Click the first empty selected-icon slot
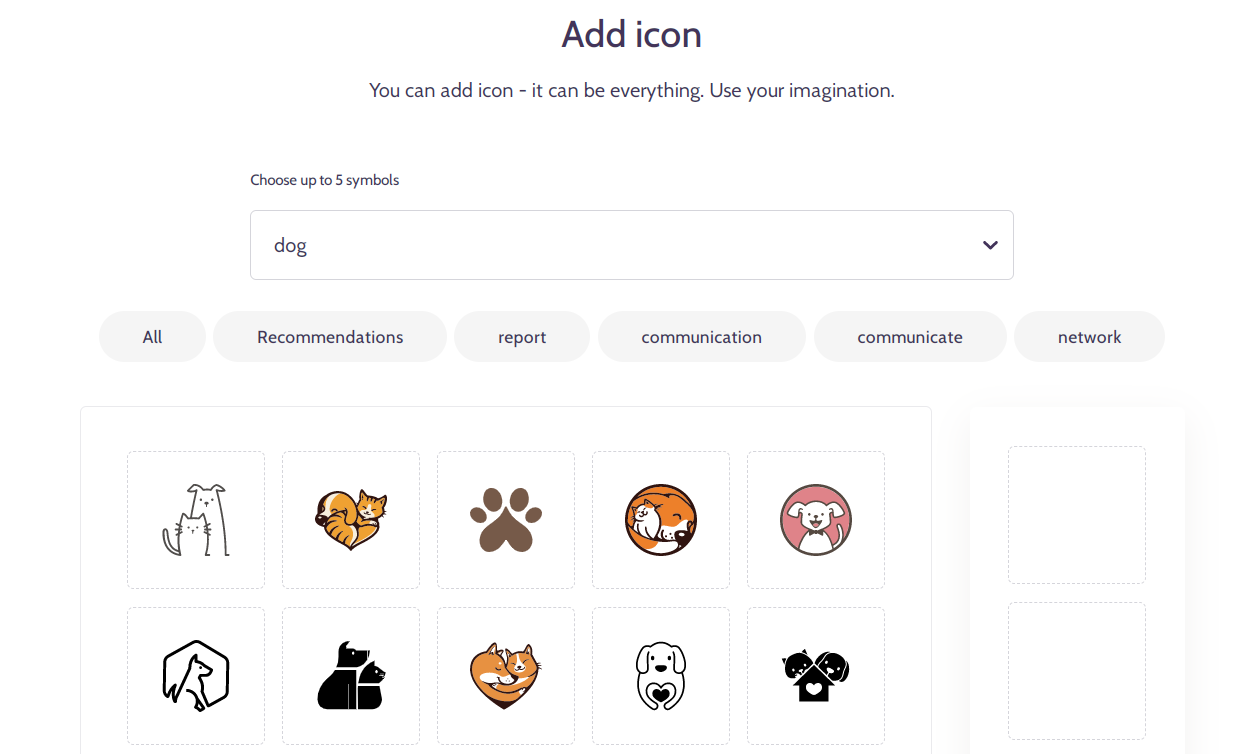Viewport: 1249px width, 754px height. tap(1077, 515)
